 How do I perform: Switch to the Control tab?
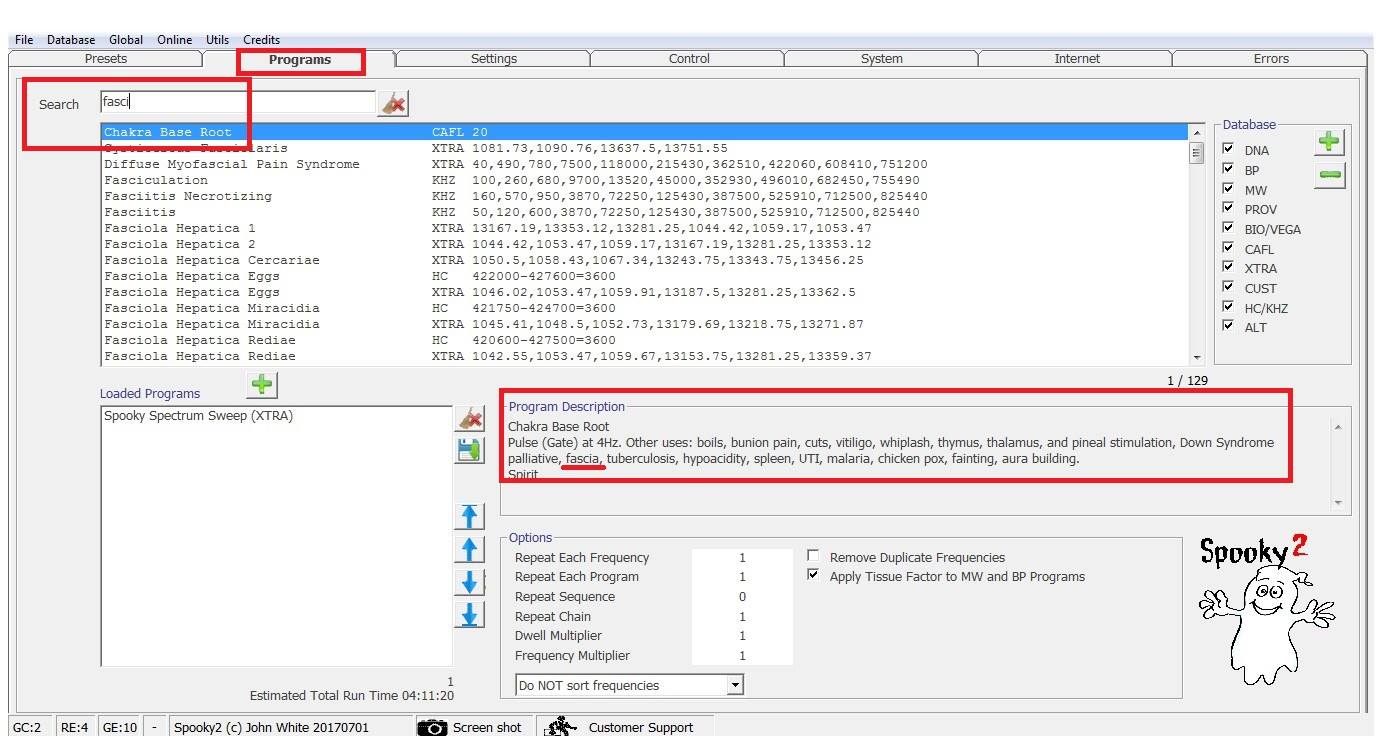coord(689,59)
